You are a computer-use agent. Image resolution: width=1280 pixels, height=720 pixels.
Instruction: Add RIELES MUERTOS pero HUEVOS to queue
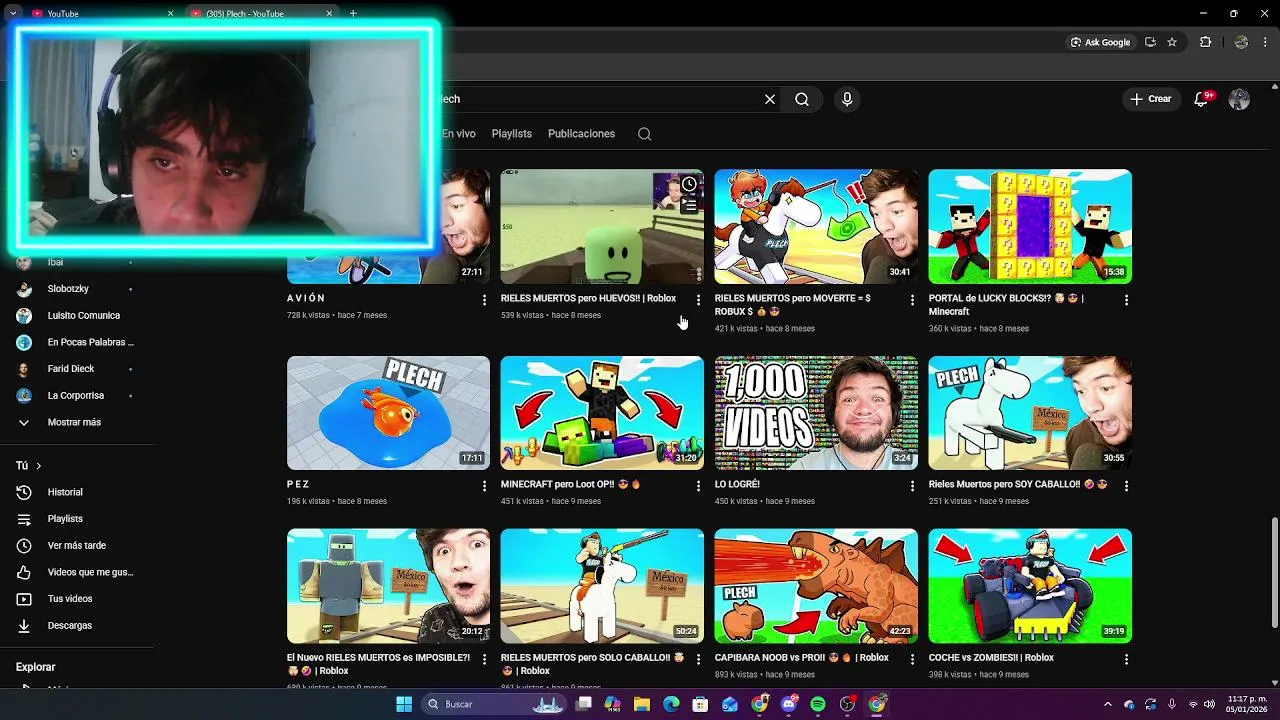[x=689, y=205]
